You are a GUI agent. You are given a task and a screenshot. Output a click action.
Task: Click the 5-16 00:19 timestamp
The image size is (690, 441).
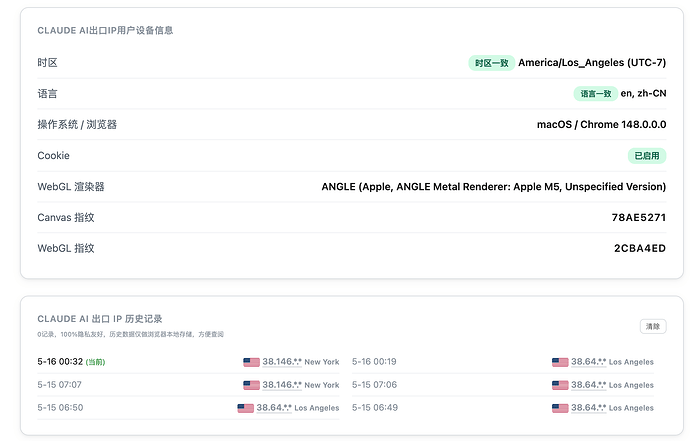374,362
